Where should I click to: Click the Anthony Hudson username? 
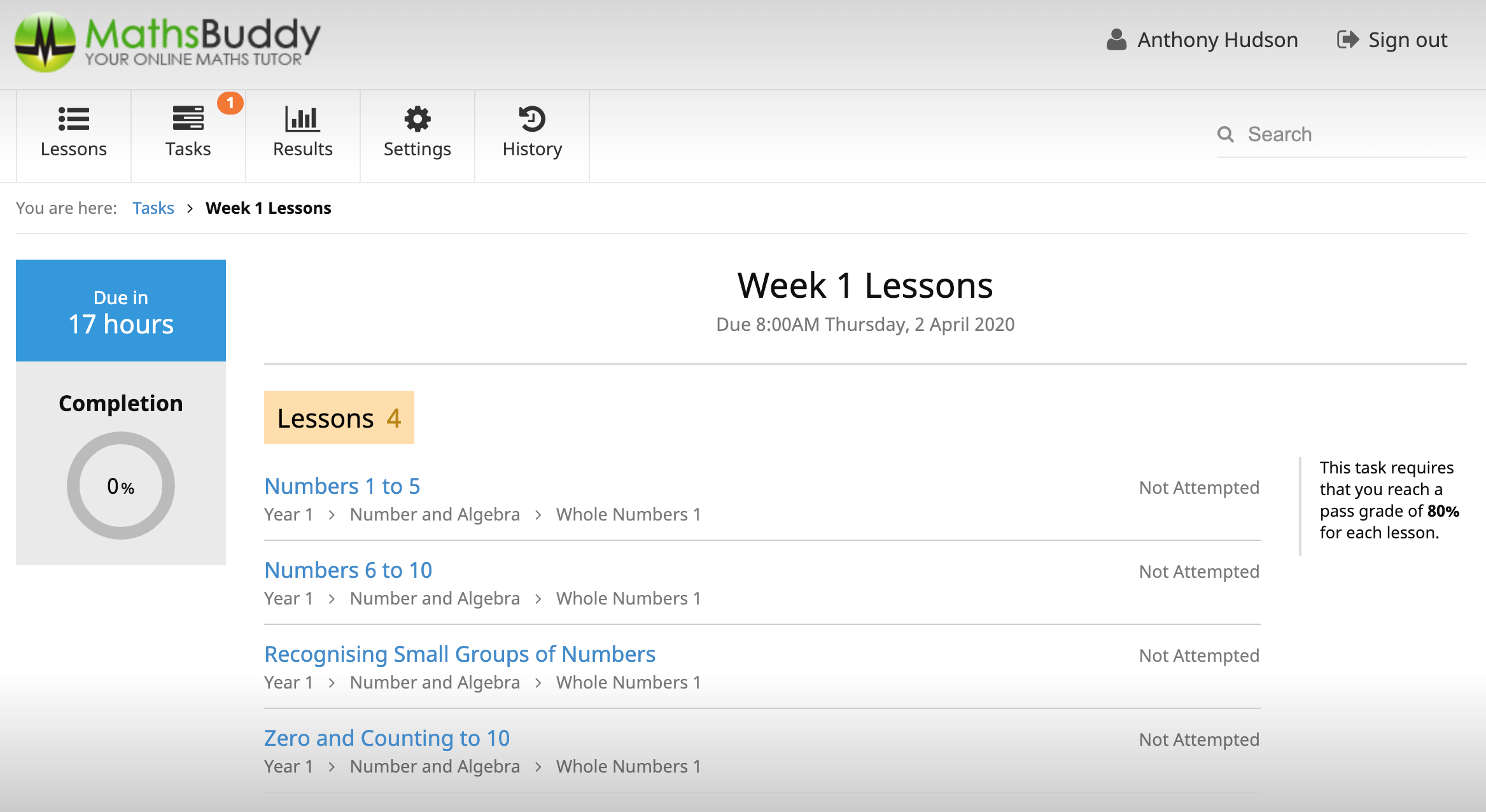(x=1217, y=39)
